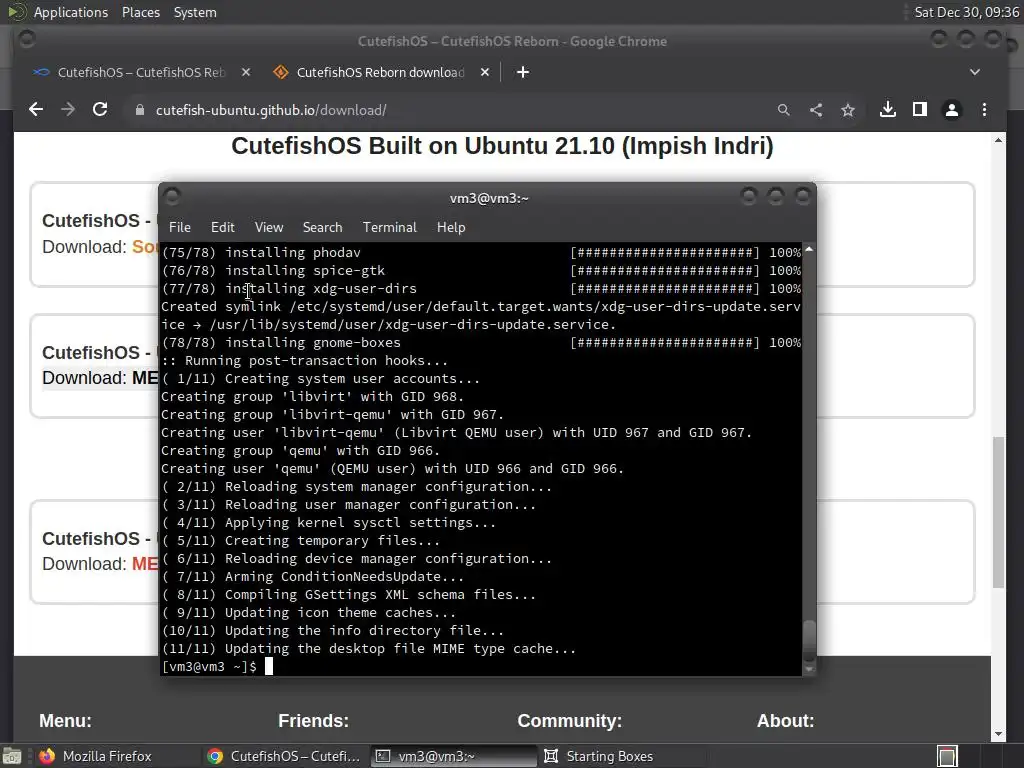Click Chrome's forward navigation arrow
Viewport: 1024px width, 768px height.
click(68, 110)
